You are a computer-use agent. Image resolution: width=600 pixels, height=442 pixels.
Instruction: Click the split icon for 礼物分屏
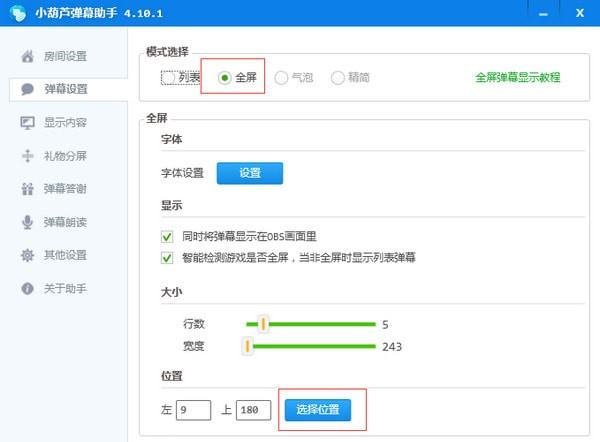pyautogui.click(x=27, y=156)
